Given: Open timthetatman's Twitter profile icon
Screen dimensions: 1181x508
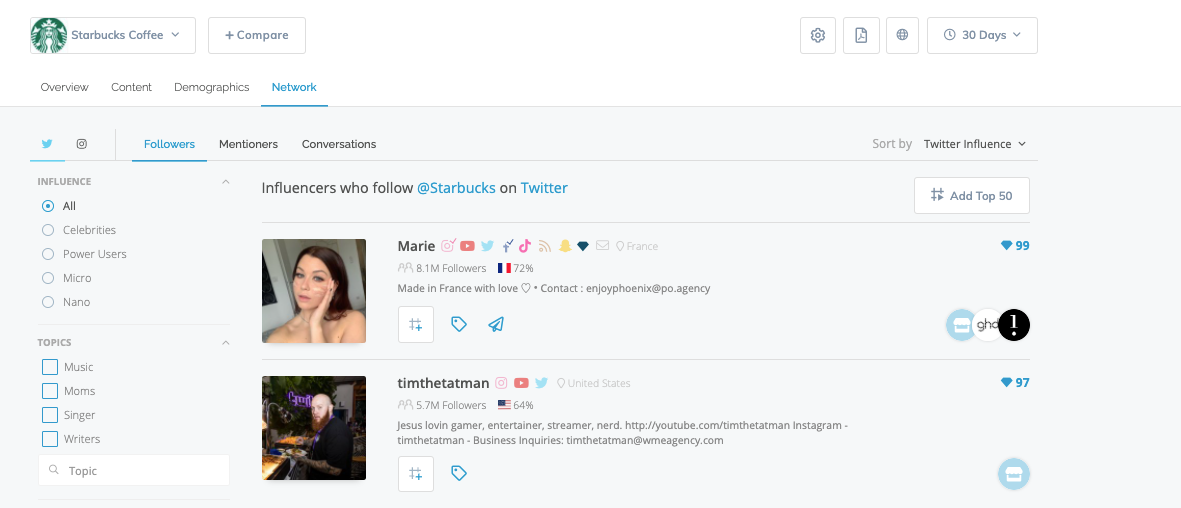Looking at the screenshot, I should pyautogui.click(x=541, y=383).
